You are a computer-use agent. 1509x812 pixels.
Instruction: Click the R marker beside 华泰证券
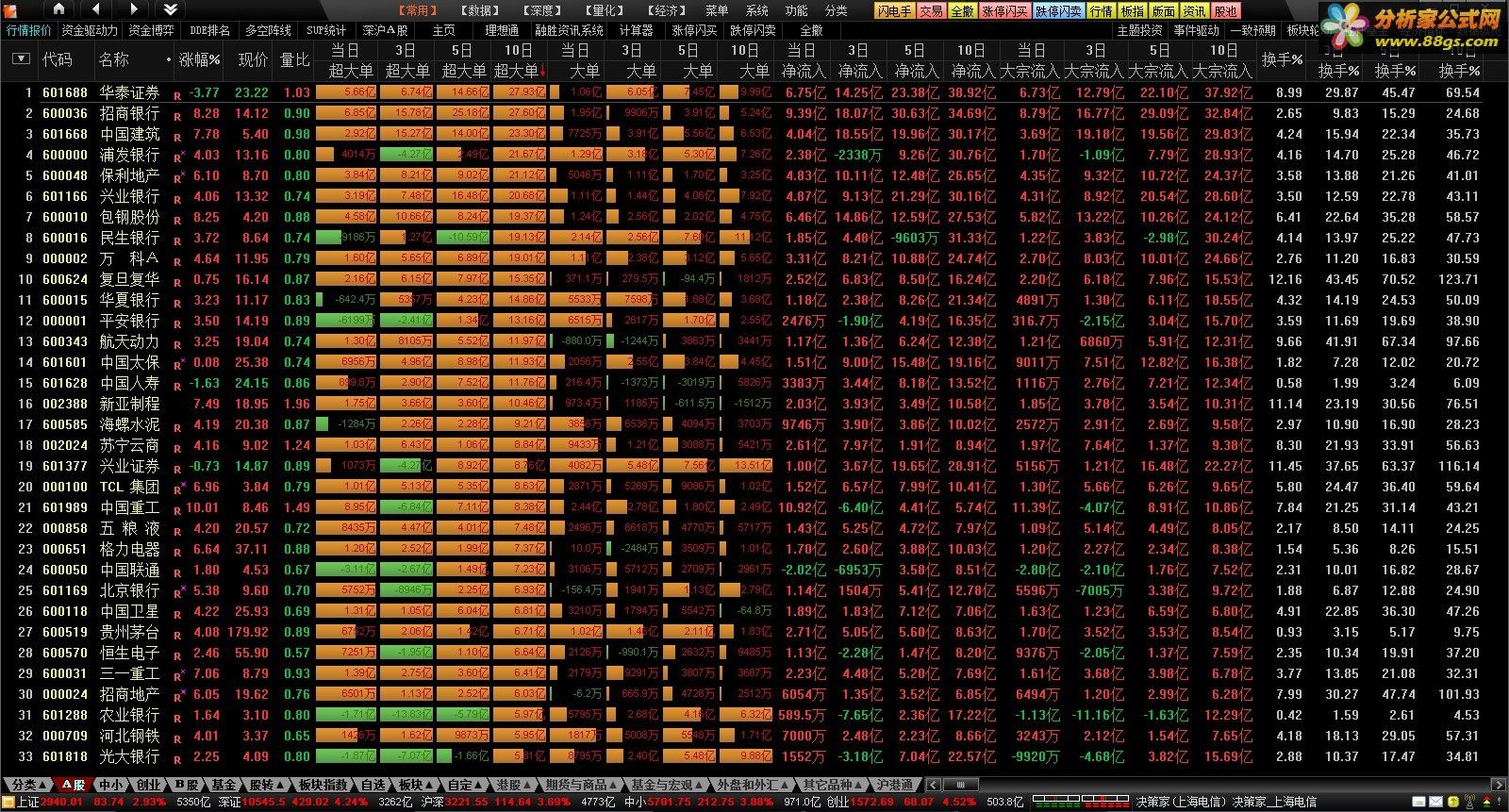[x=176, y=94]
